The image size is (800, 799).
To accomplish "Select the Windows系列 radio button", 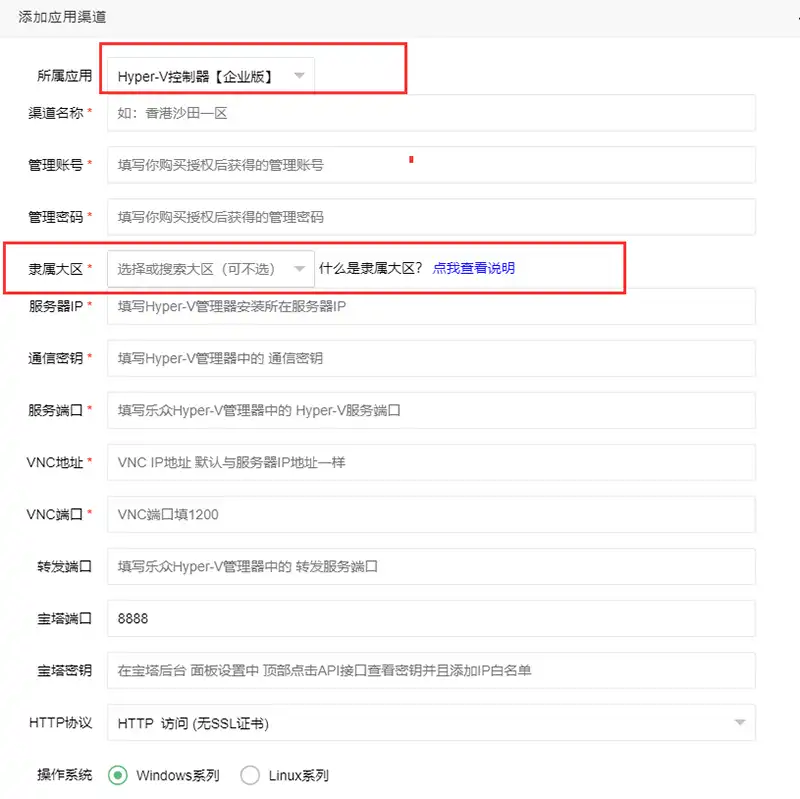I will pyautogui.click(x=119, y=775).
